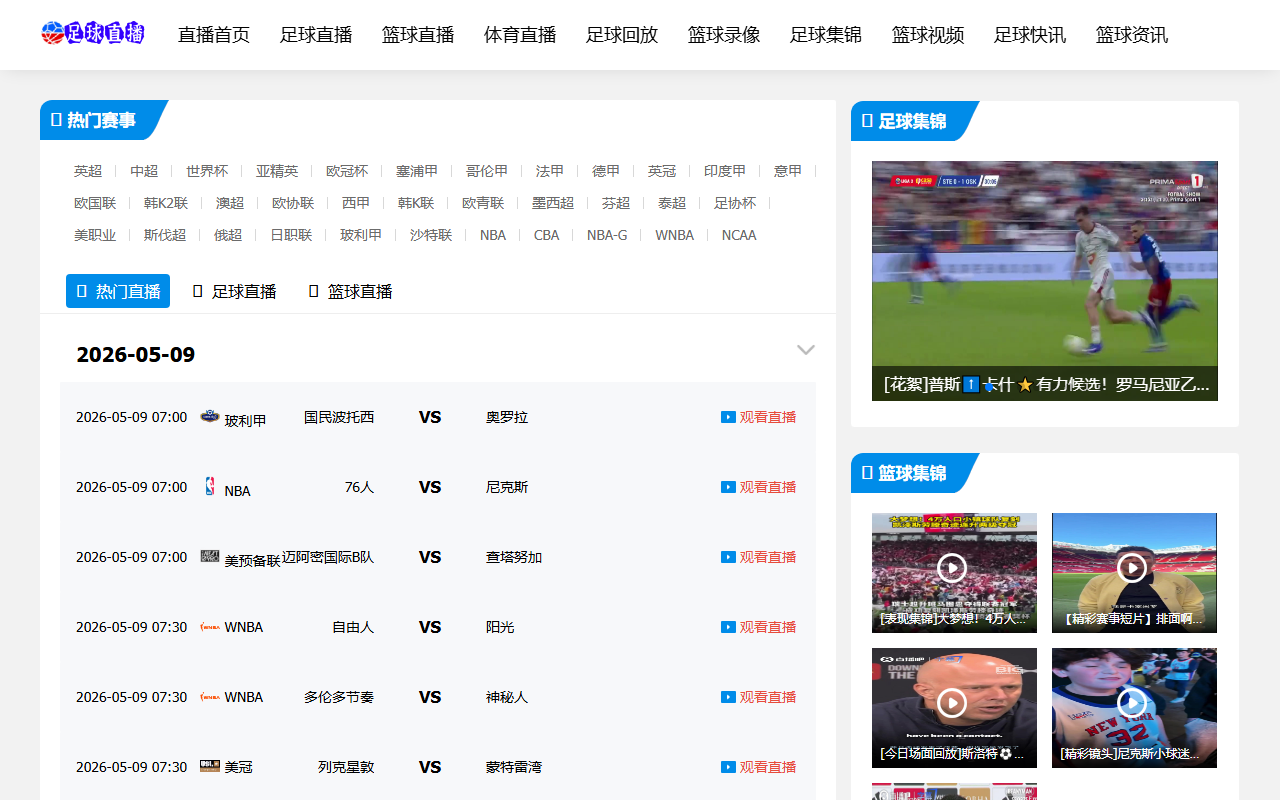Watch live 国民波托西 vs 奥罗拉
Image resolution: width=1280 pixels, height=800 pixels.
click(768, 417)
